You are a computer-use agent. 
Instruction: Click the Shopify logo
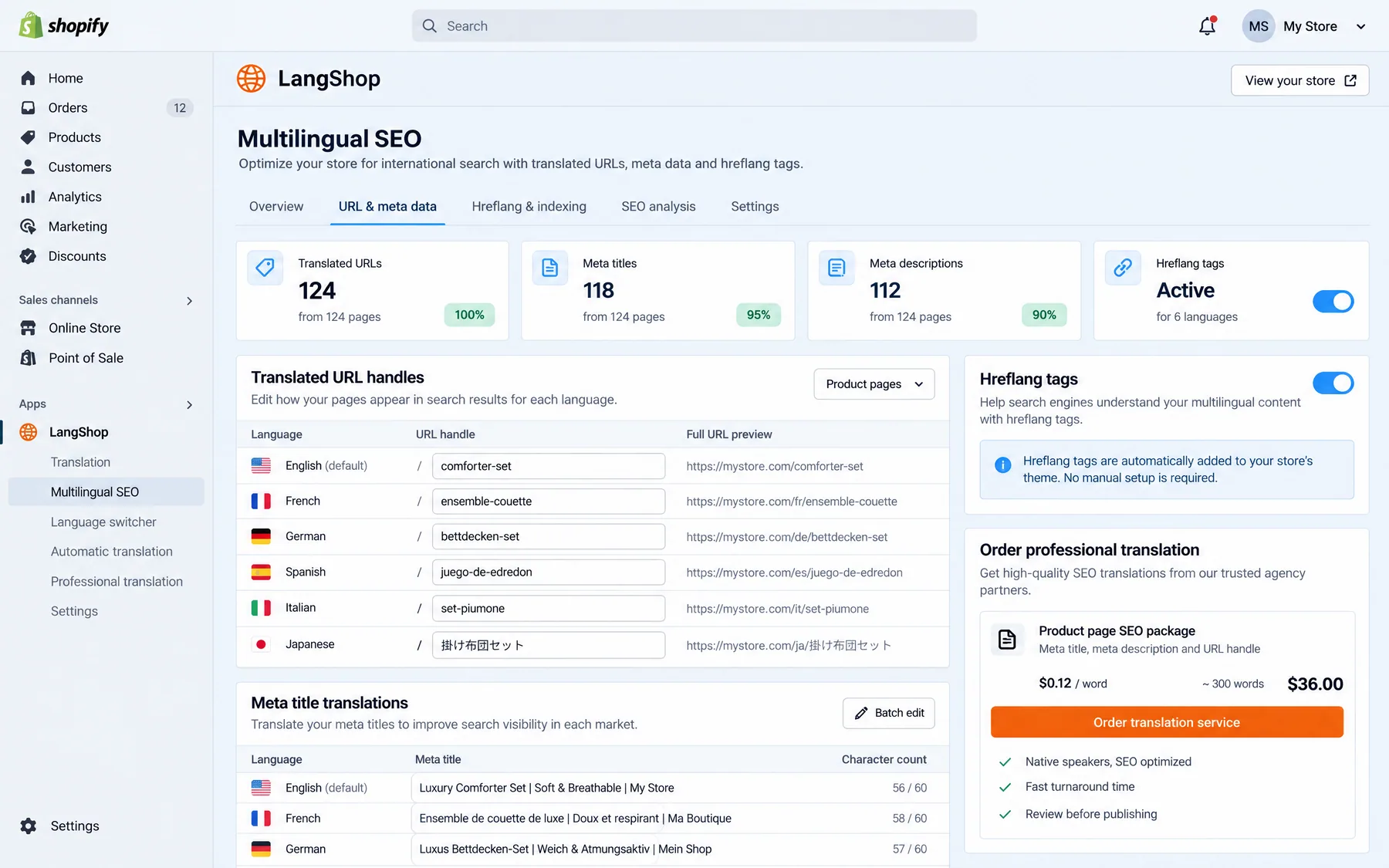click(63, 25)
